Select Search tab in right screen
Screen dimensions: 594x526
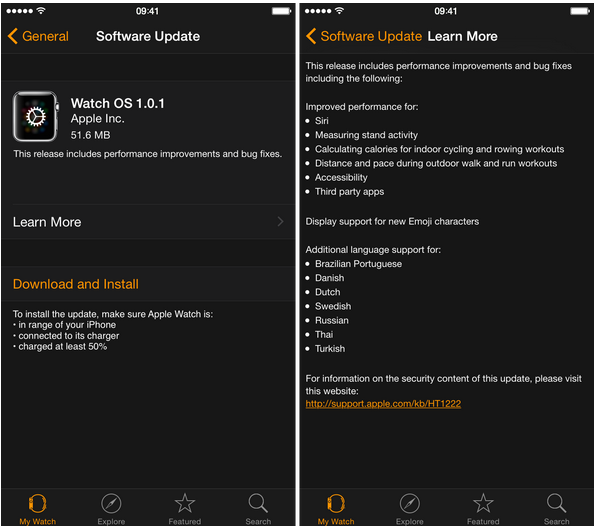point(556,509)
